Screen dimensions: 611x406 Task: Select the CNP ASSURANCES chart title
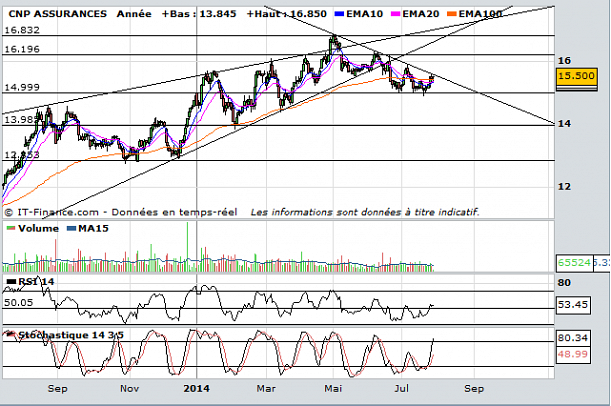point(57,14)
